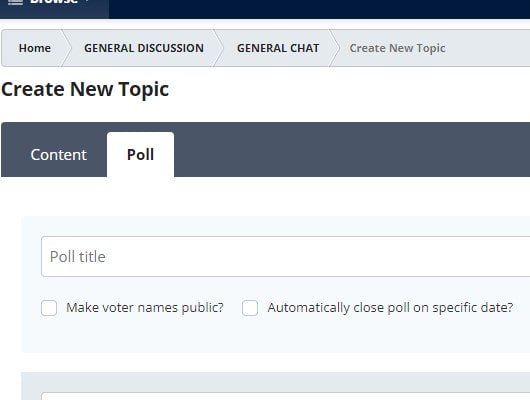Click 'Automatically close poll on specific date?' label
The height and width of the screenshot is (400, 530).
tap(390, 308)
